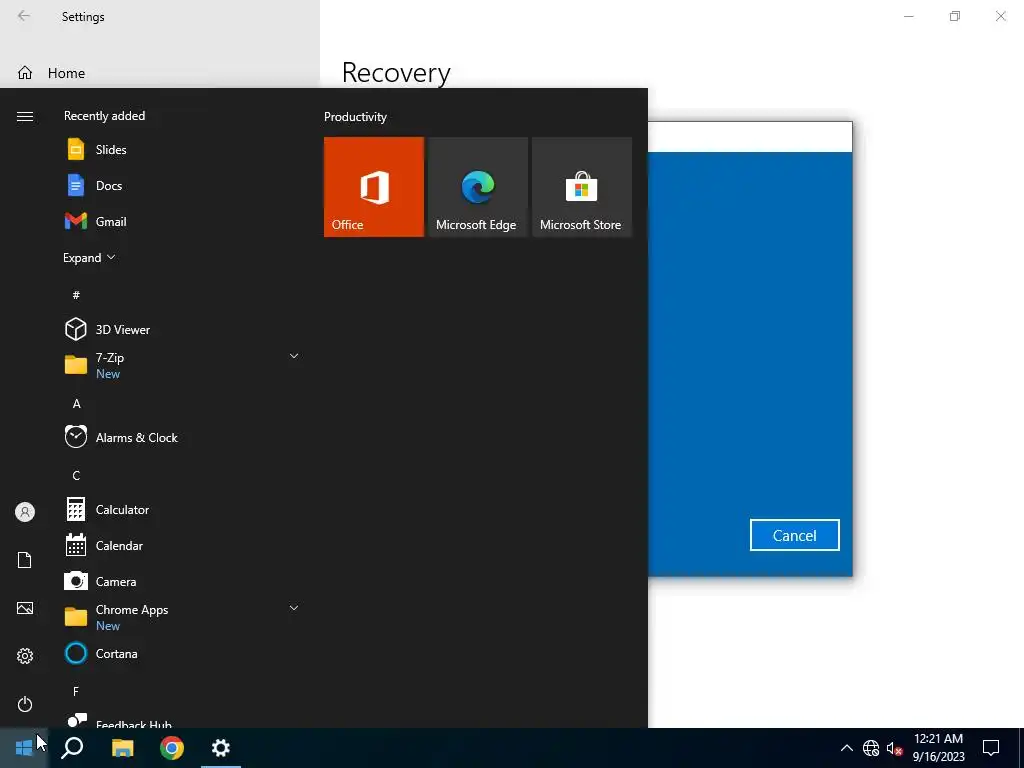
Task: Click Settings back arrow
Action: pos(24,16)
